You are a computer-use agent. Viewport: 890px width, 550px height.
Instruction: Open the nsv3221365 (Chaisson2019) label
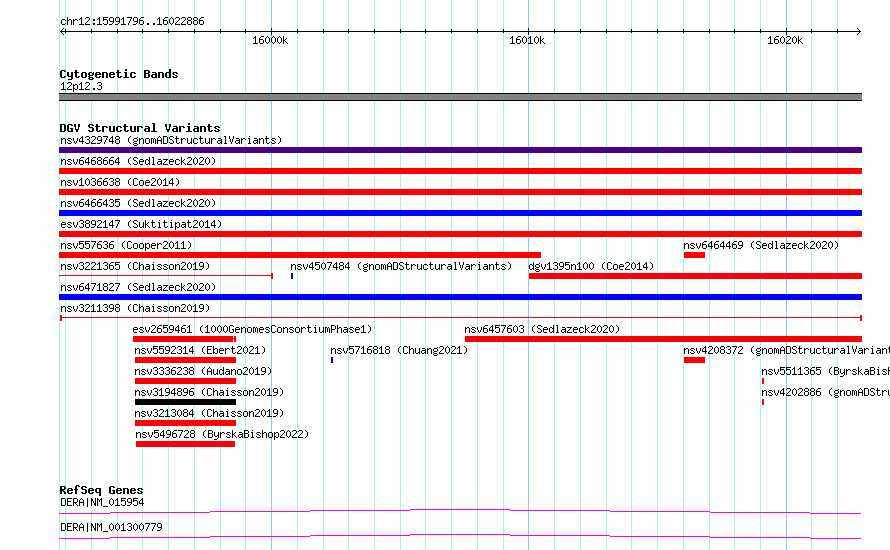click(135, 266)
